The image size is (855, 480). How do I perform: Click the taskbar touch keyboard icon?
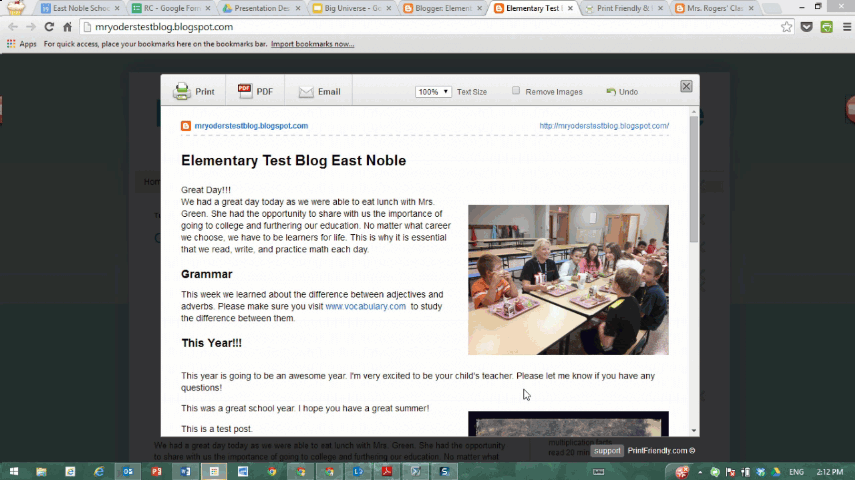pyautogui.click(x=598, y=472)
